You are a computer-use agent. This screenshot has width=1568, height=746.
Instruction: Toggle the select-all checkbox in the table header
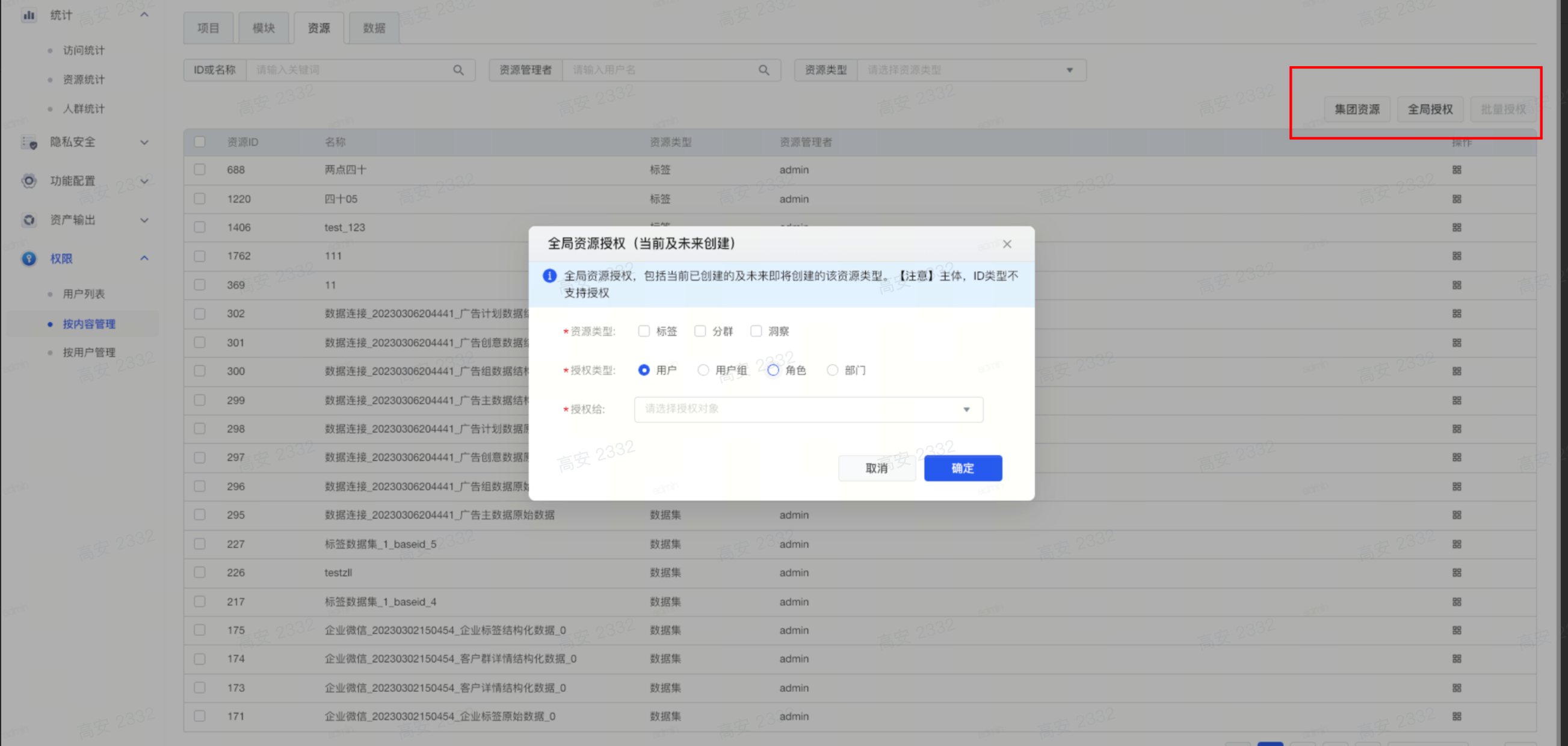[200, 142]
